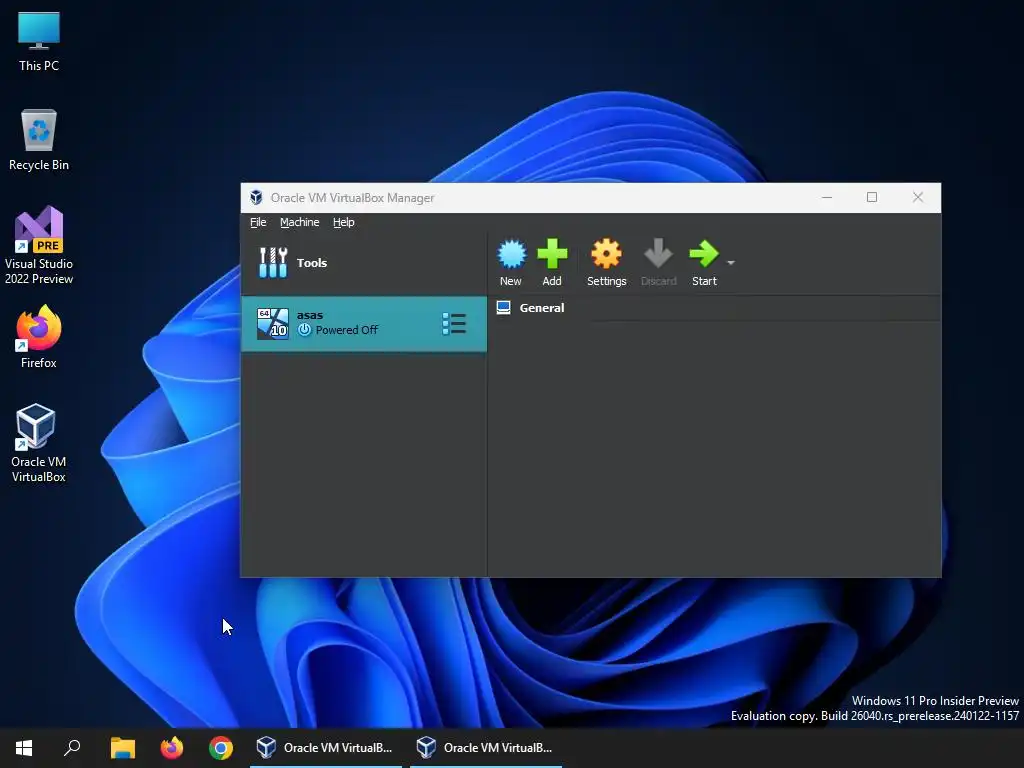Click the green Add machine icon

tap(552, 262)
